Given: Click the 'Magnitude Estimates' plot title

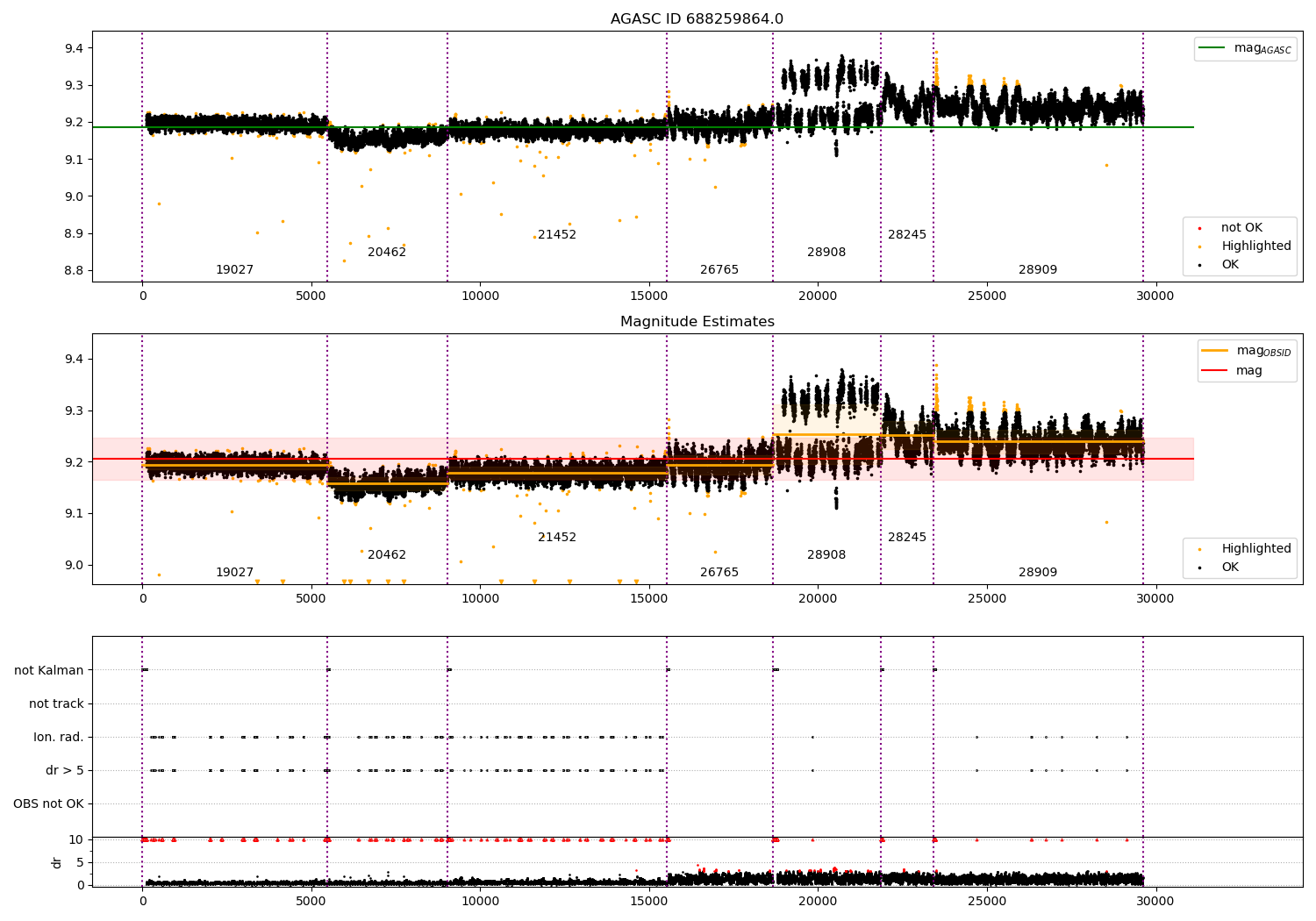Looking at the screenshot, I should [x=697, y=322].
